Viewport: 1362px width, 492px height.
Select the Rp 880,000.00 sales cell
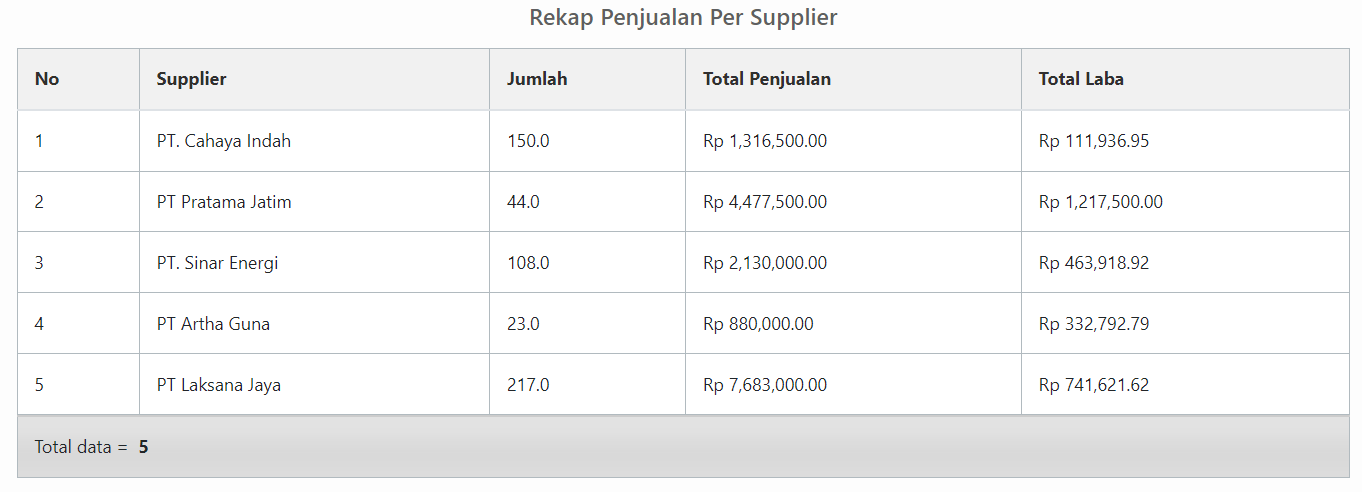pyautogui.click(x=758, y=324)
